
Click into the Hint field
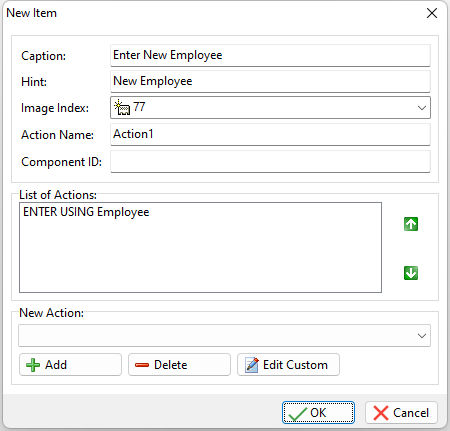pos(270,81)
